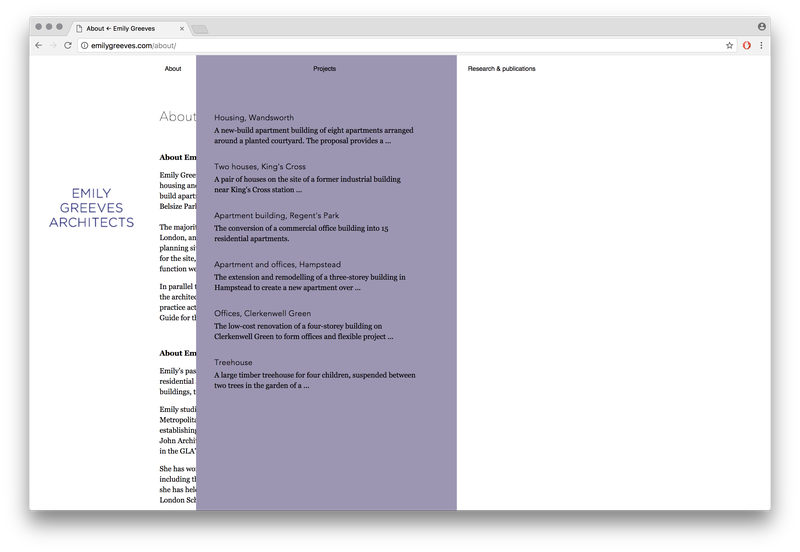Close the About ← Emily Greeves tab
The height and width of the screenshot is (552, 800).
182,29
